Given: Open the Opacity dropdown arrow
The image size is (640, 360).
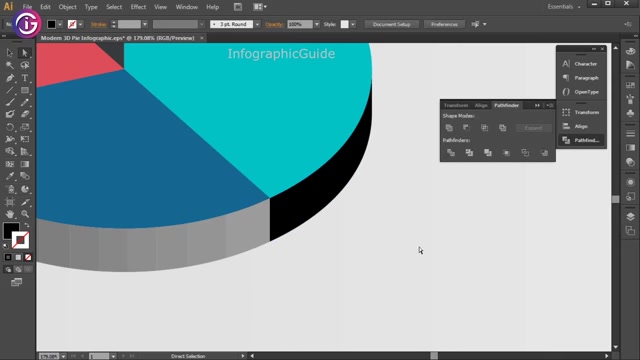Looking at the screenshot, I should (317, 24).
